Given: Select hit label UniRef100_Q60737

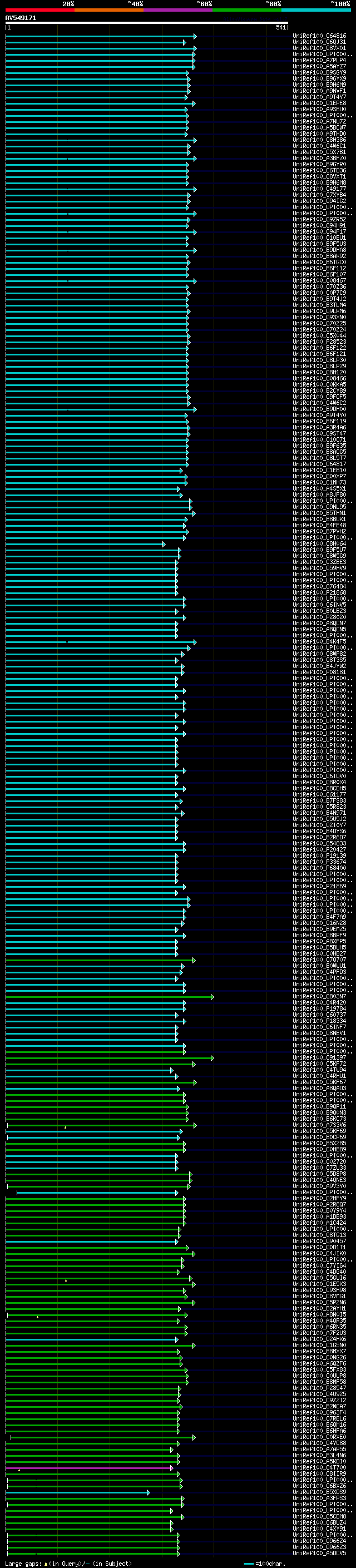Looking at the screenshot, I should [319, 1015].
